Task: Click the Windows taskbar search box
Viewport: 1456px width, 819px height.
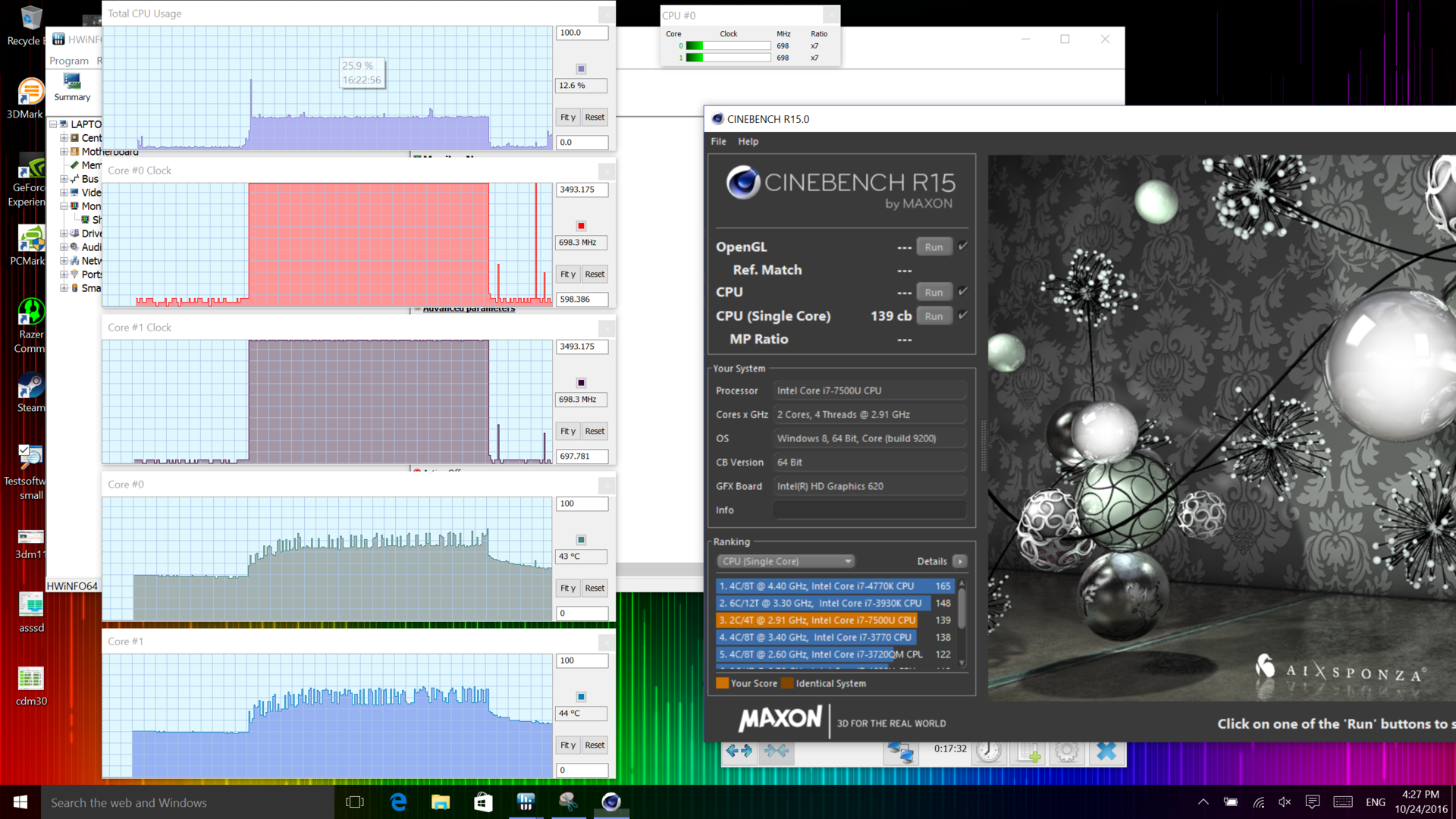Action: (182, 802)
